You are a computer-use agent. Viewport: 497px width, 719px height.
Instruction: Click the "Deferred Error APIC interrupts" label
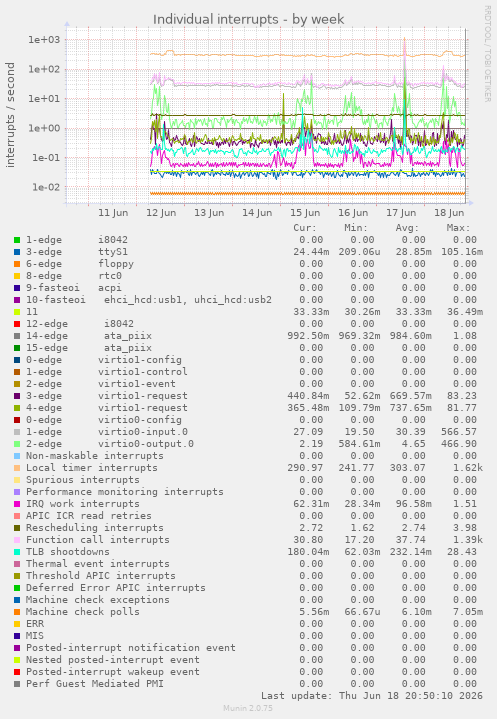coord(116,588)
